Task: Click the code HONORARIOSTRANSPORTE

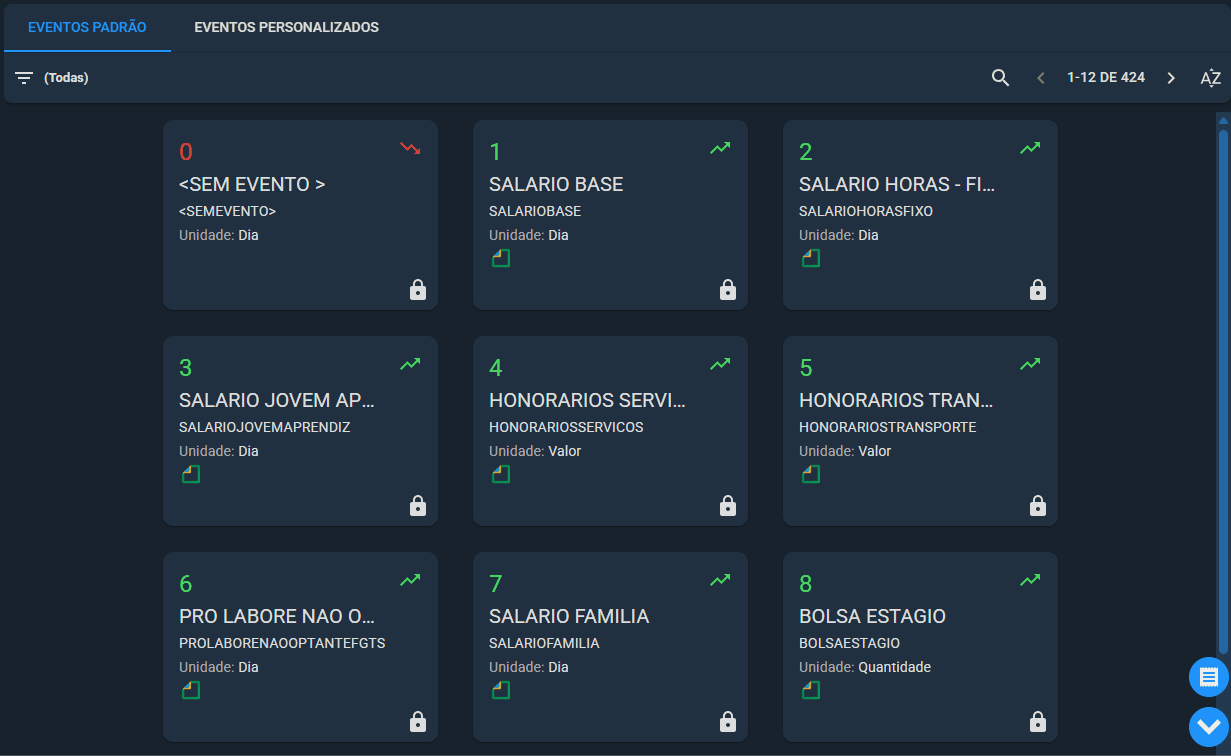Action: 888,427
